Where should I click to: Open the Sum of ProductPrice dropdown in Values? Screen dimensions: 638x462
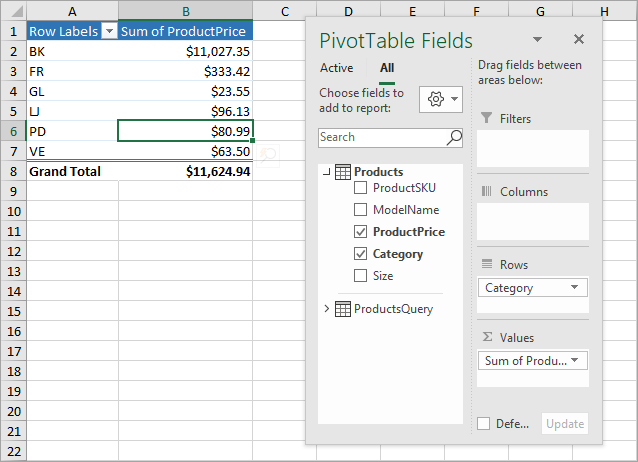tap(575, 360)
